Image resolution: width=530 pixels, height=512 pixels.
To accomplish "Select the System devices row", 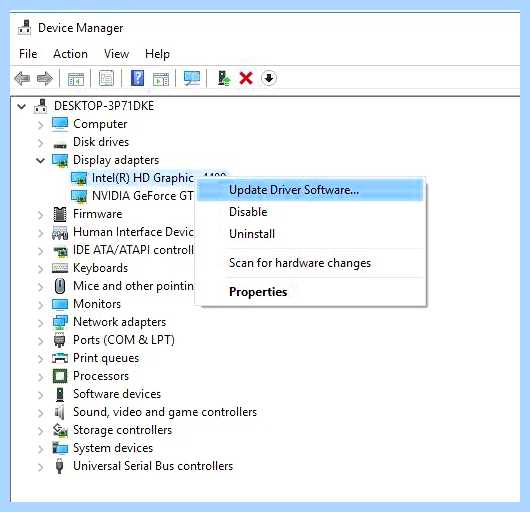I will point(113,448).
